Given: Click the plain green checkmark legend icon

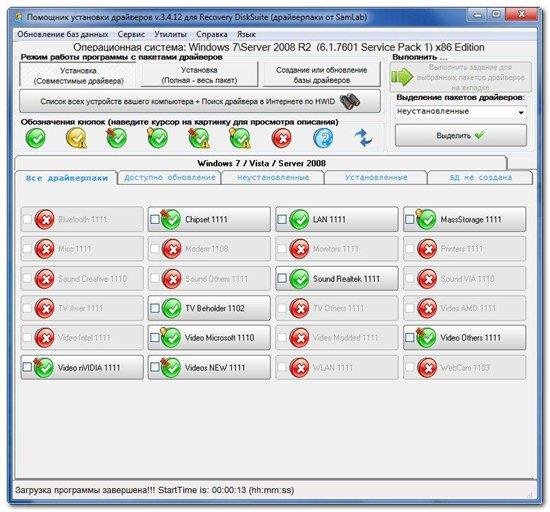Looking at the screenshot, I should pos(35,138).
